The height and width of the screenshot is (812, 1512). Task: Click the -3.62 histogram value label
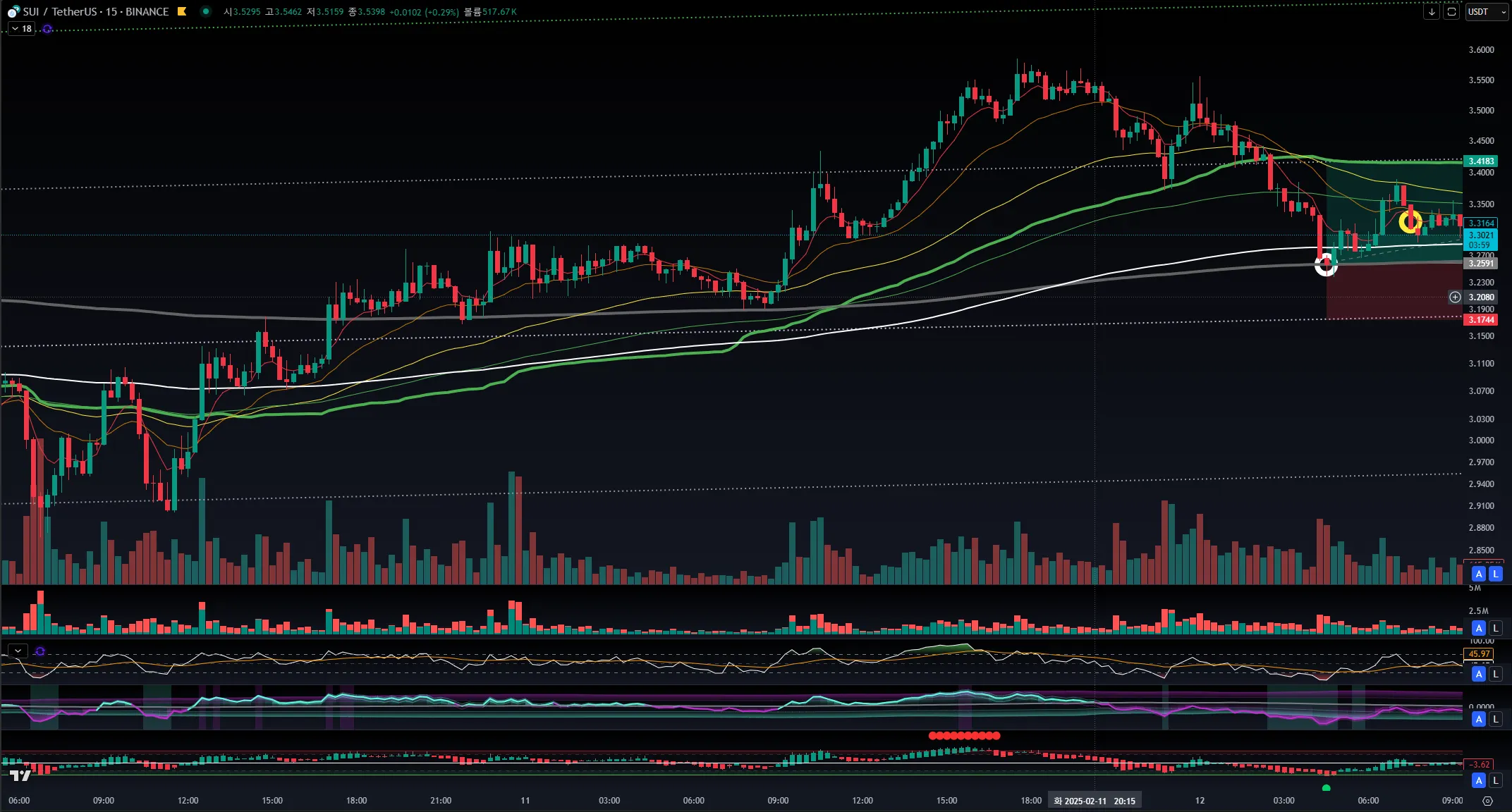[x=1479, y=765]
